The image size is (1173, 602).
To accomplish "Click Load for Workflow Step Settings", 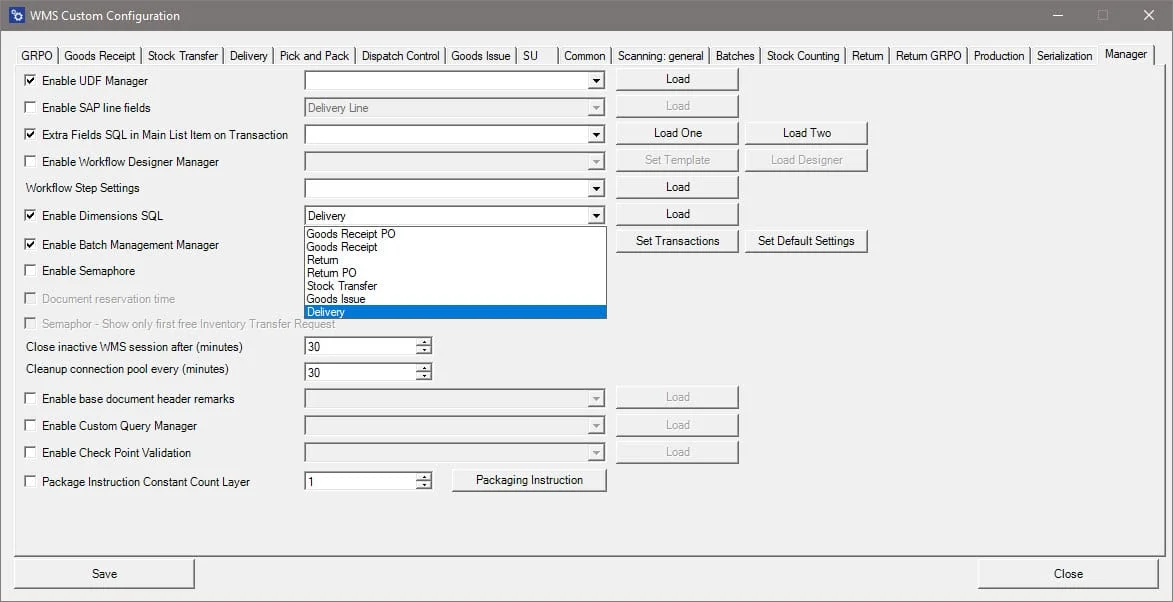I will 677,187.
